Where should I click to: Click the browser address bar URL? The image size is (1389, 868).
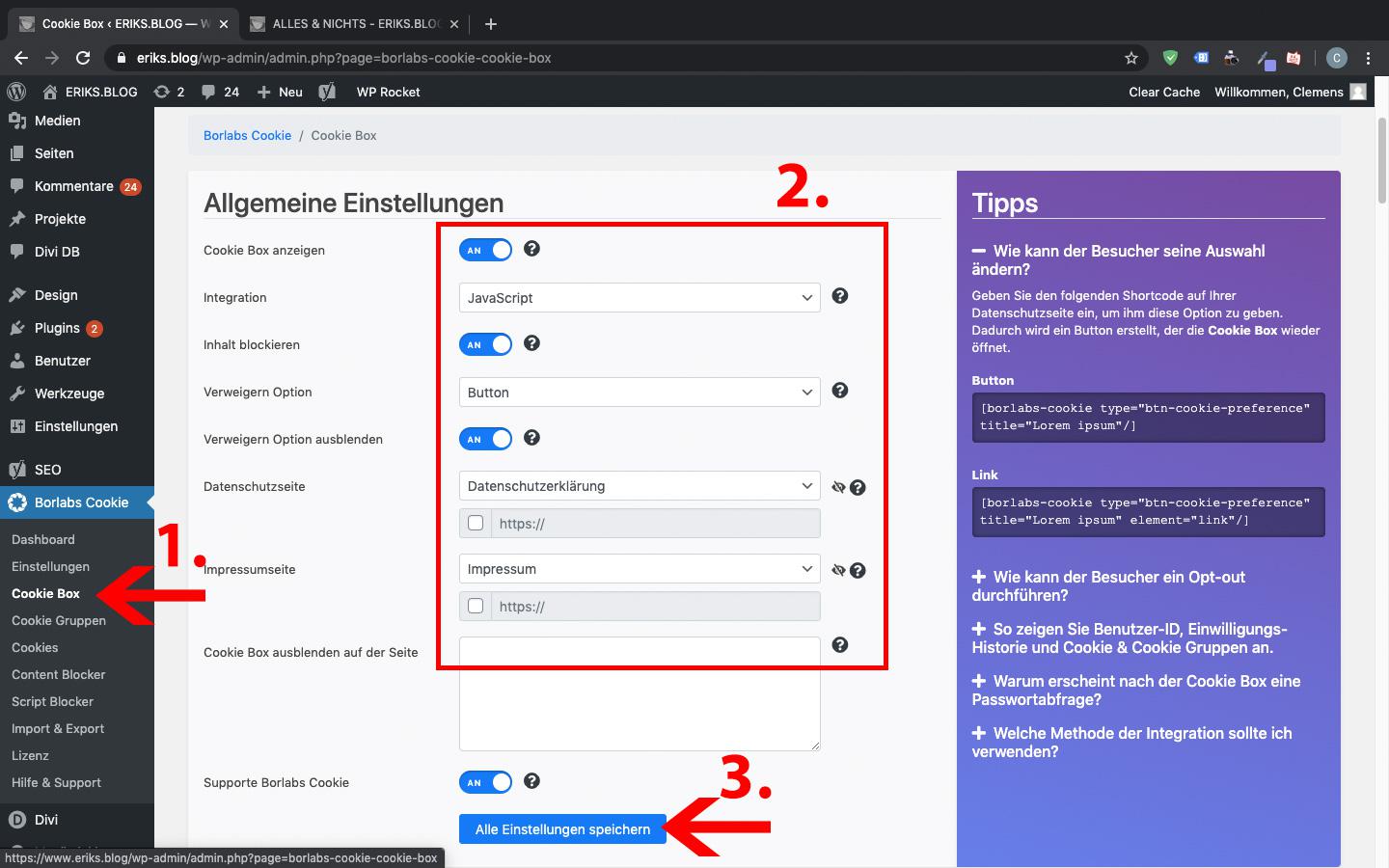pyautogui.click(x=343, y=58)
